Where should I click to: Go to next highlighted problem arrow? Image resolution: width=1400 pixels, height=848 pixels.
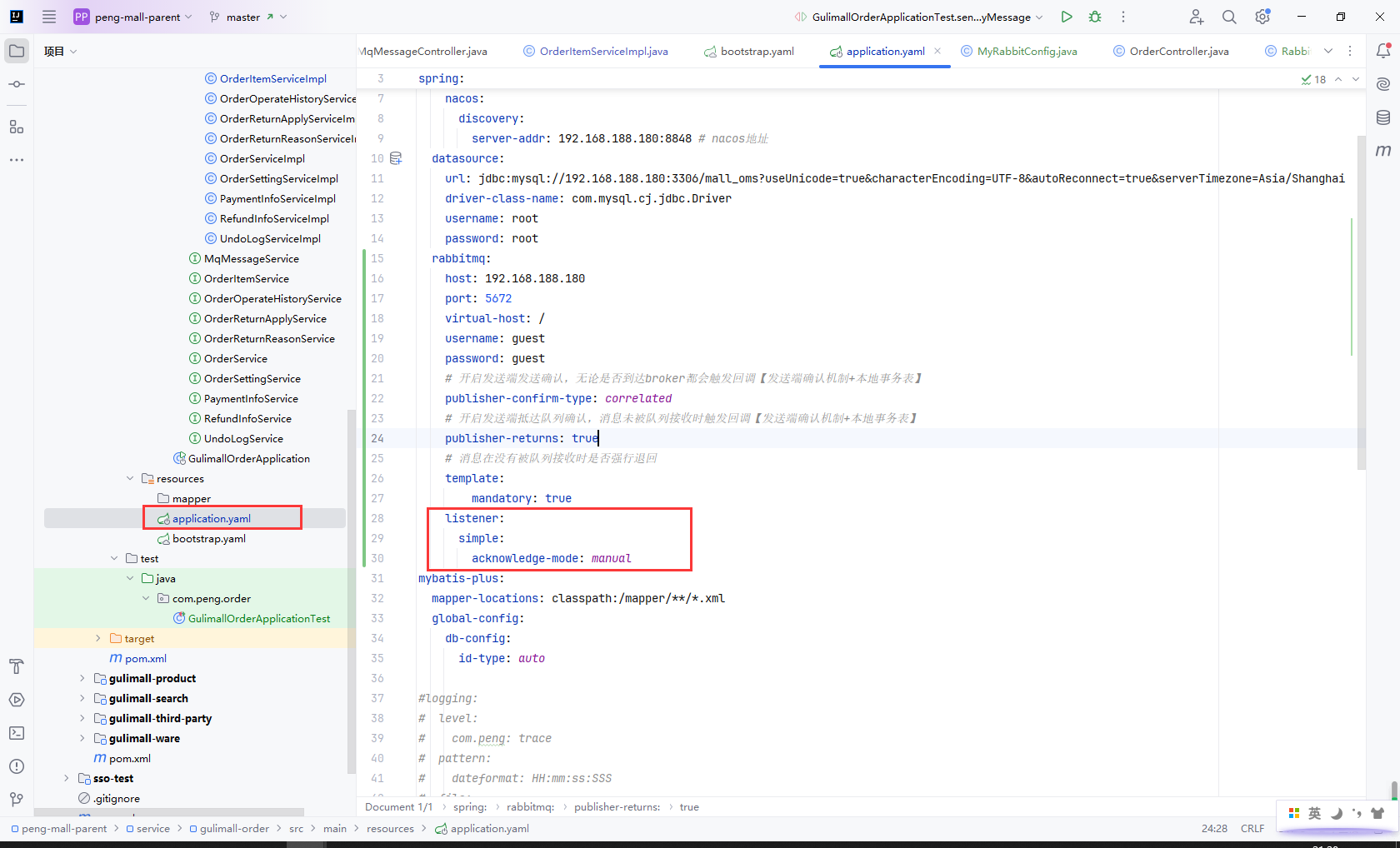pos(1356,79)
